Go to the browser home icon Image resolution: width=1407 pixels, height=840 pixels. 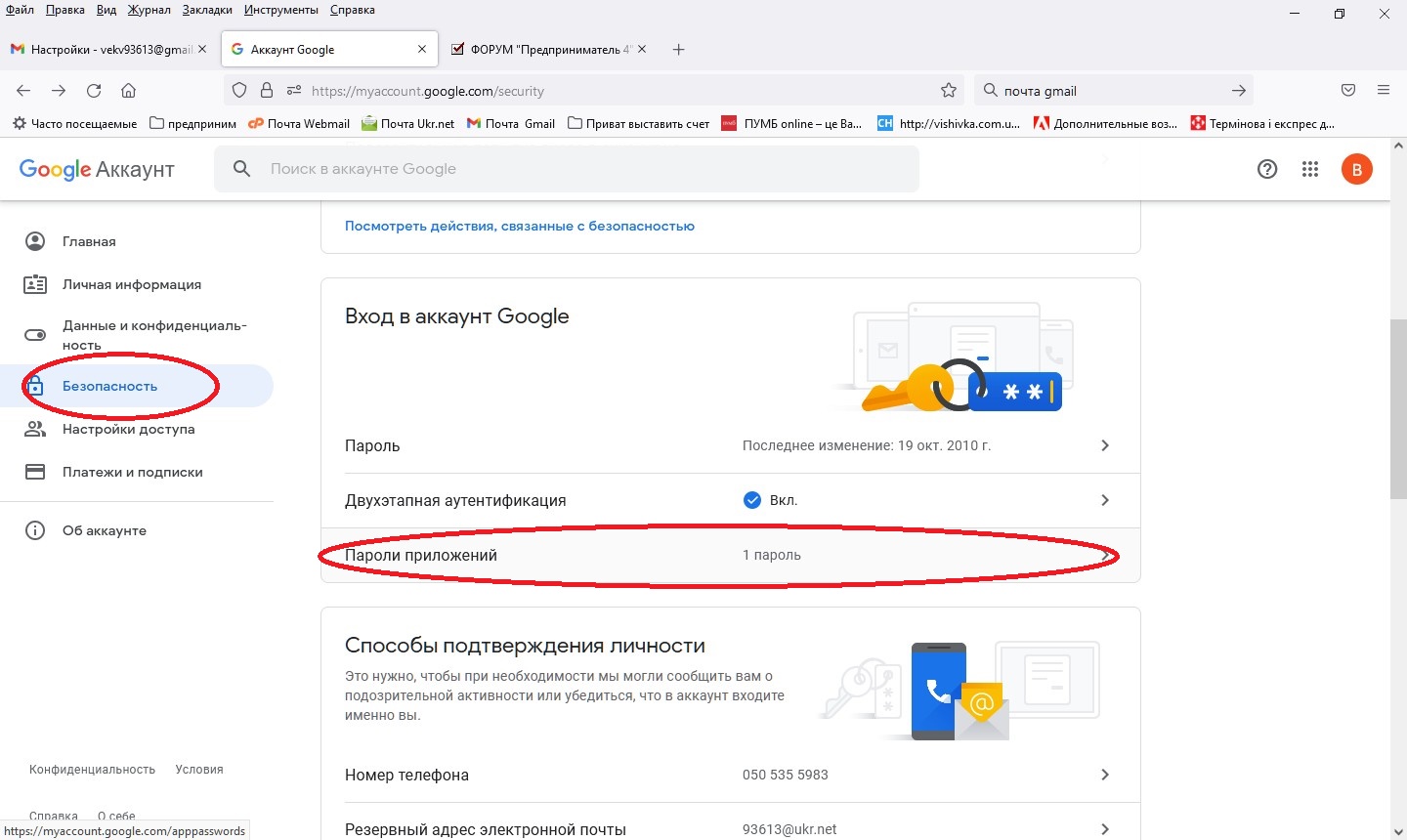click(x=128, y=91)
